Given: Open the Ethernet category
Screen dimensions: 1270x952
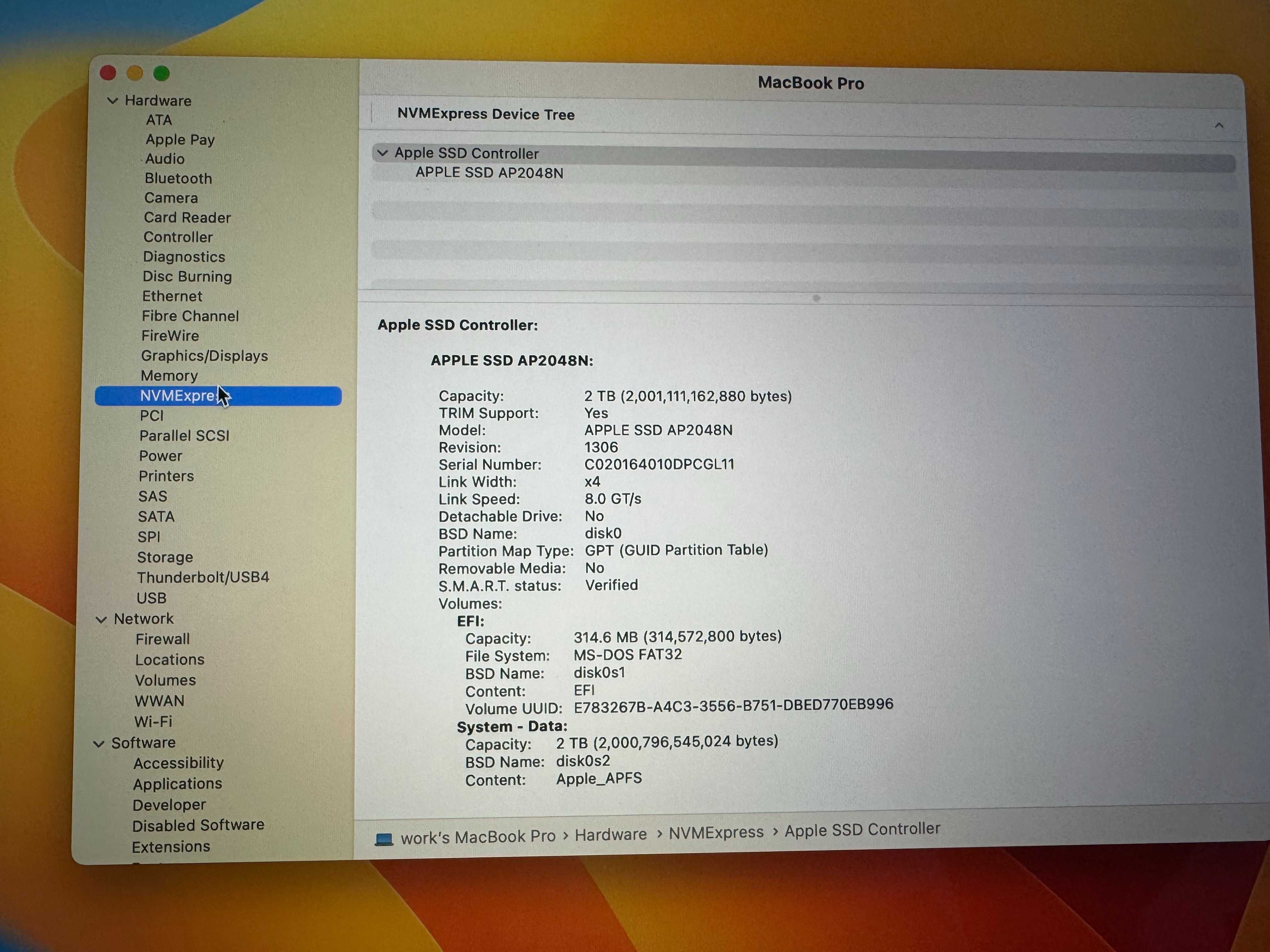Looking at the screenshot, I should click(172, 296).
